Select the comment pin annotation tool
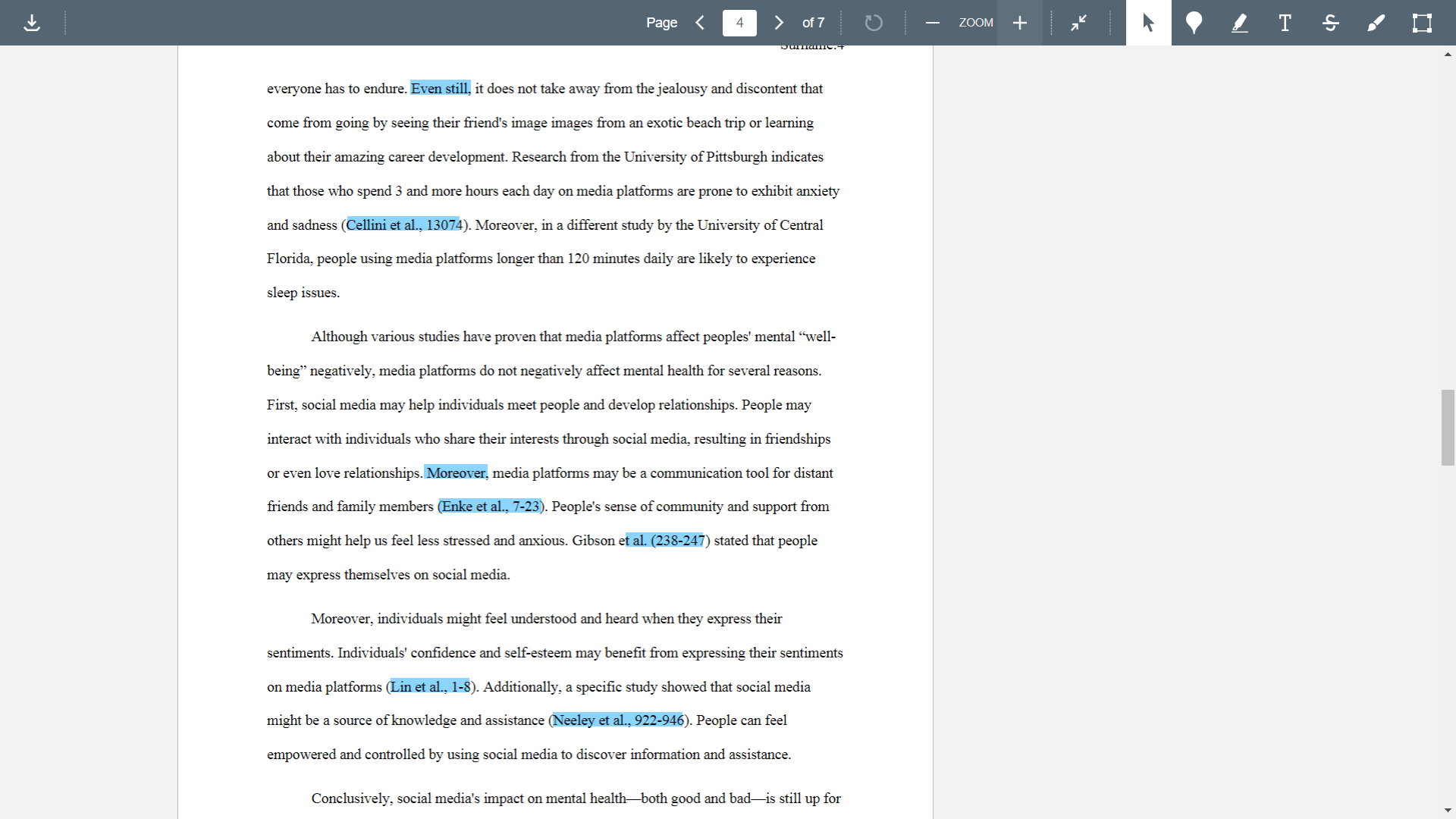 [x=1194, y=23]
